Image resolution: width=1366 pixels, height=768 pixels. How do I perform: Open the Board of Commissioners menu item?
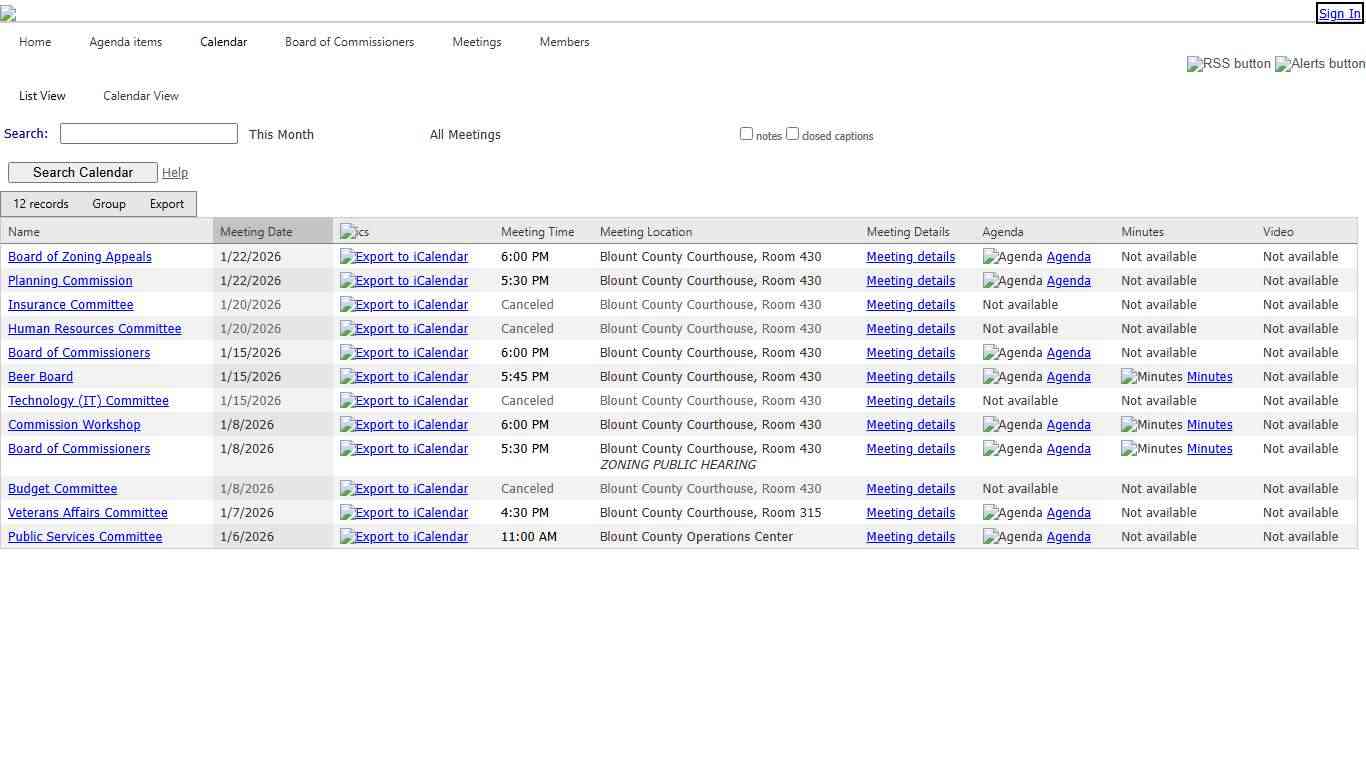[x=349, y=42]
